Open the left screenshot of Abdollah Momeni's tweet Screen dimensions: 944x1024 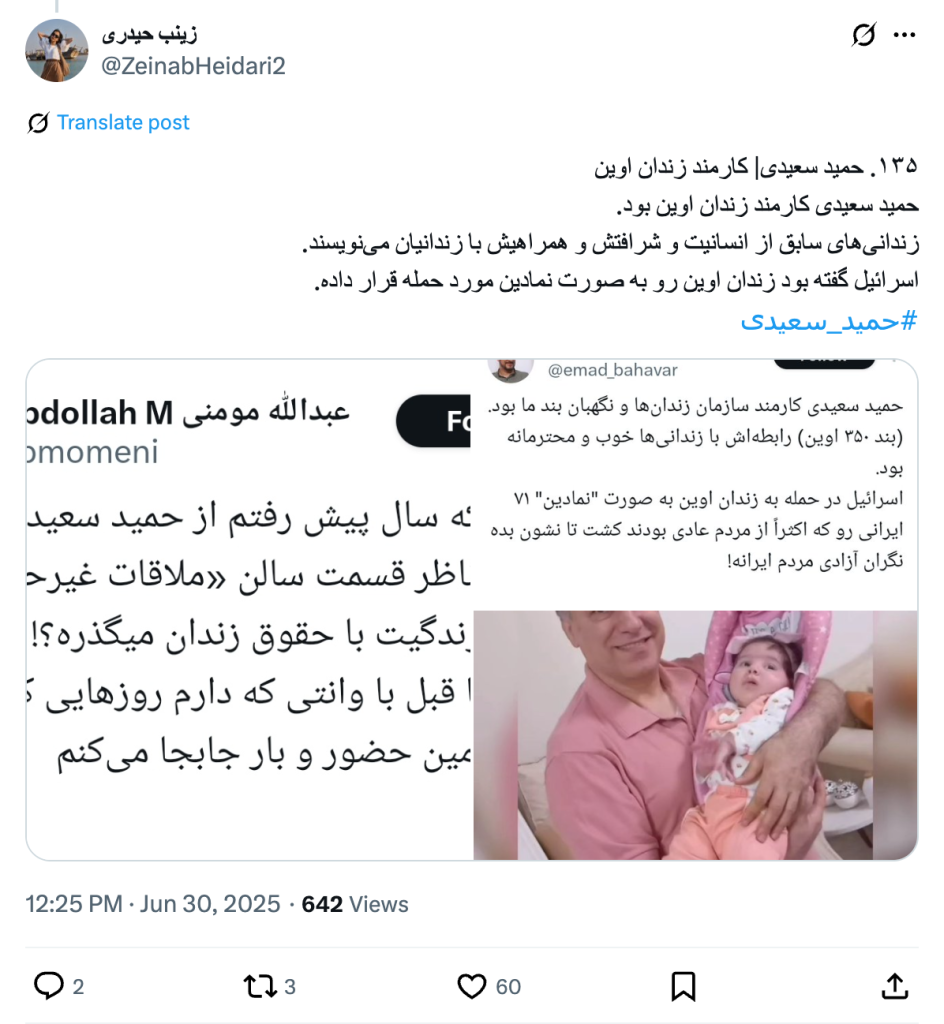click(249, 609)
